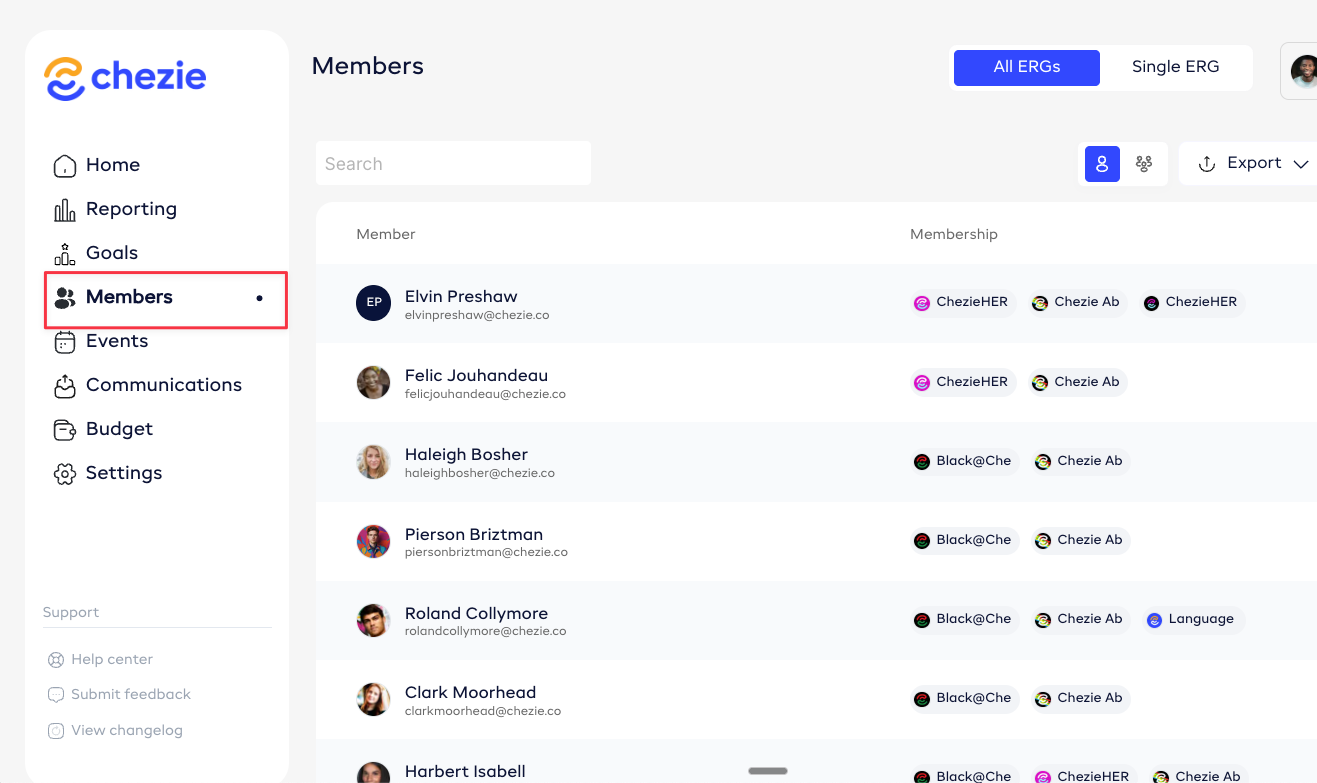This screenshot has height=783, width=1317.
Task: Open the Reporting bar chart icon
Action: (65, 210)
